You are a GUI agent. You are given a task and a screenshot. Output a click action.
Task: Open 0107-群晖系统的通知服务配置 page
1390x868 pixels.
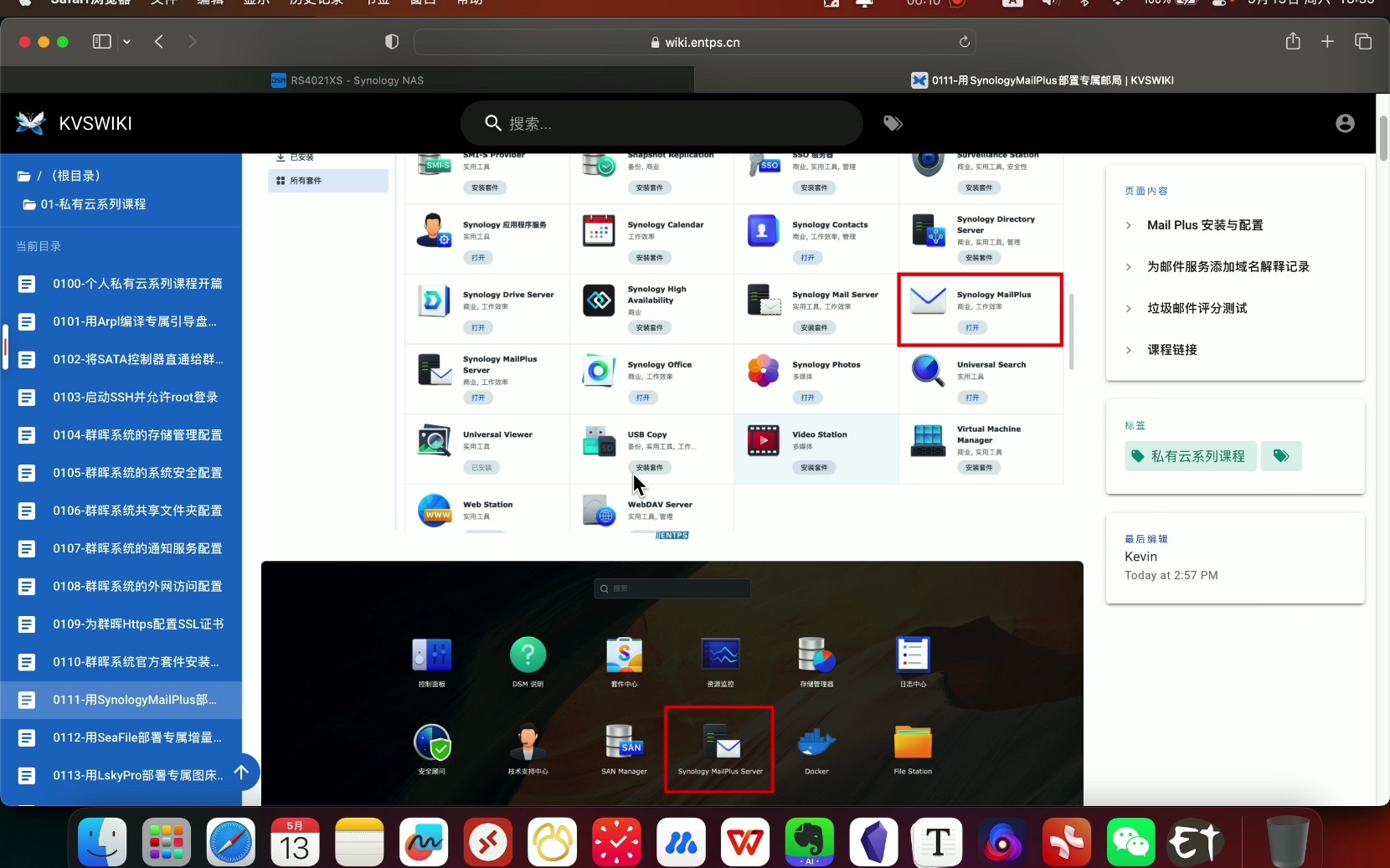pos(121,549)
